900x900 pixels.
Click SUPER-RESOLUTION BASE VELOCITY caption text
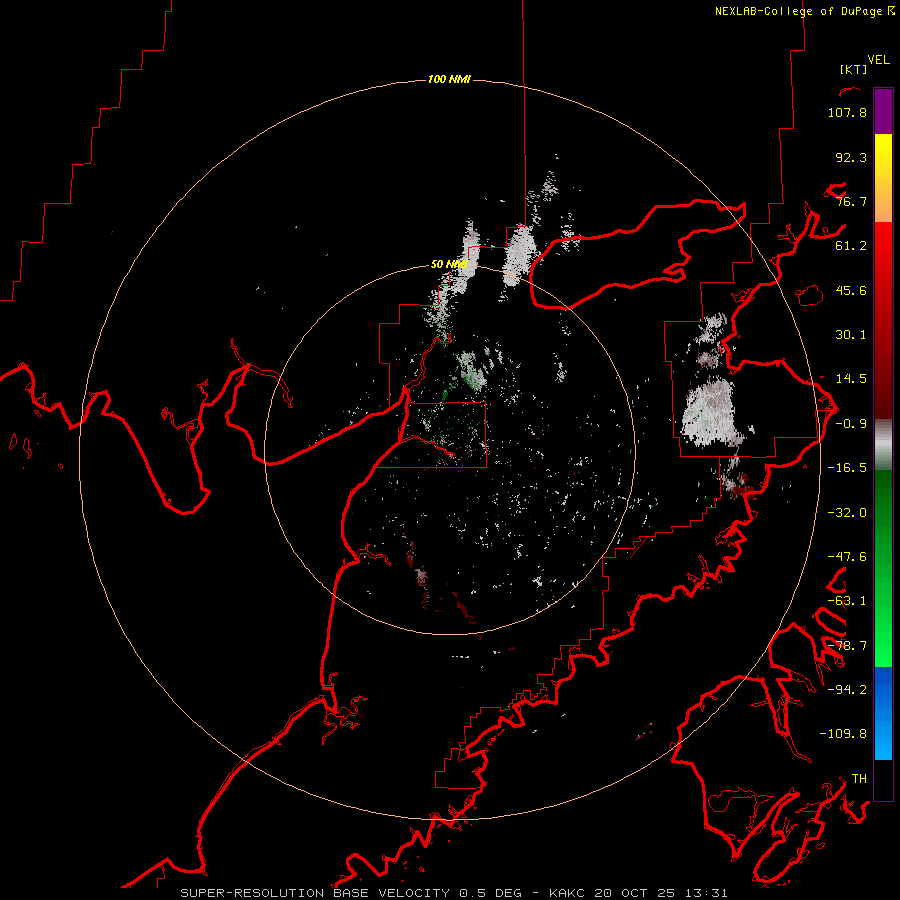(315, 893)
